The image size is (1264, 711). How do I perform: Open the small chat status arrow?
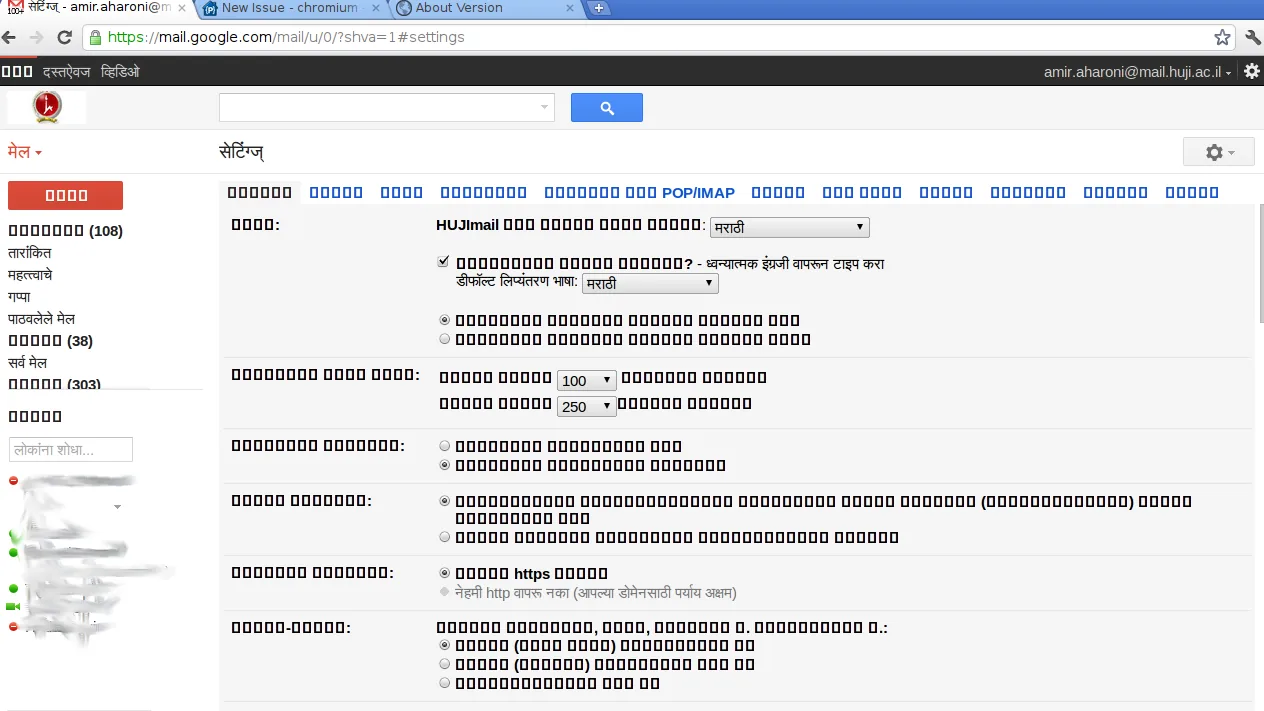[x=117, y=507]
